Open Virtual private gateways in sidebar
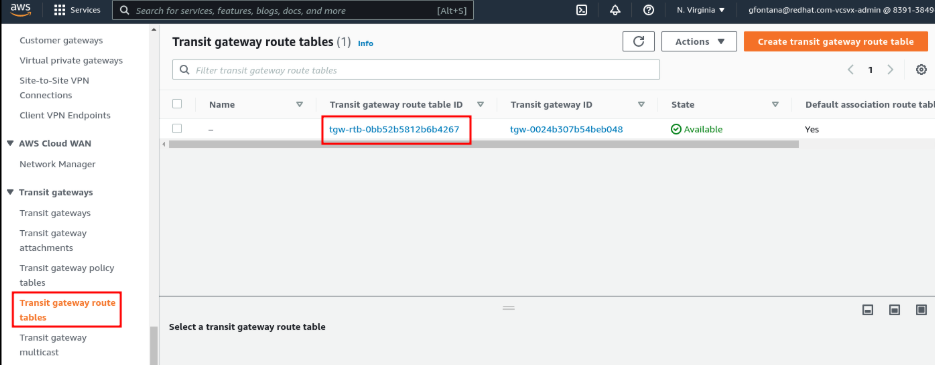Image resolution: width=935 pixels, height=365 pixels. click(x=71, y=60)
